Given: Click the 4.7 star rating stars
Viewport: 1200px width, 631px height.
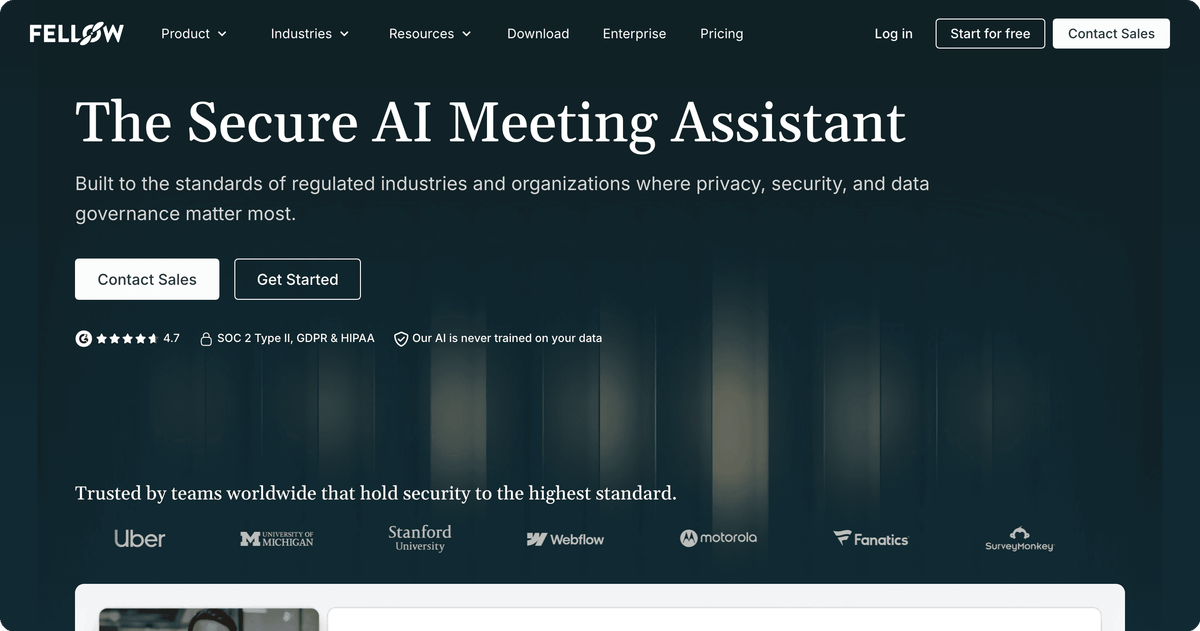Looking at the screenshot, I should click(127, 338).
